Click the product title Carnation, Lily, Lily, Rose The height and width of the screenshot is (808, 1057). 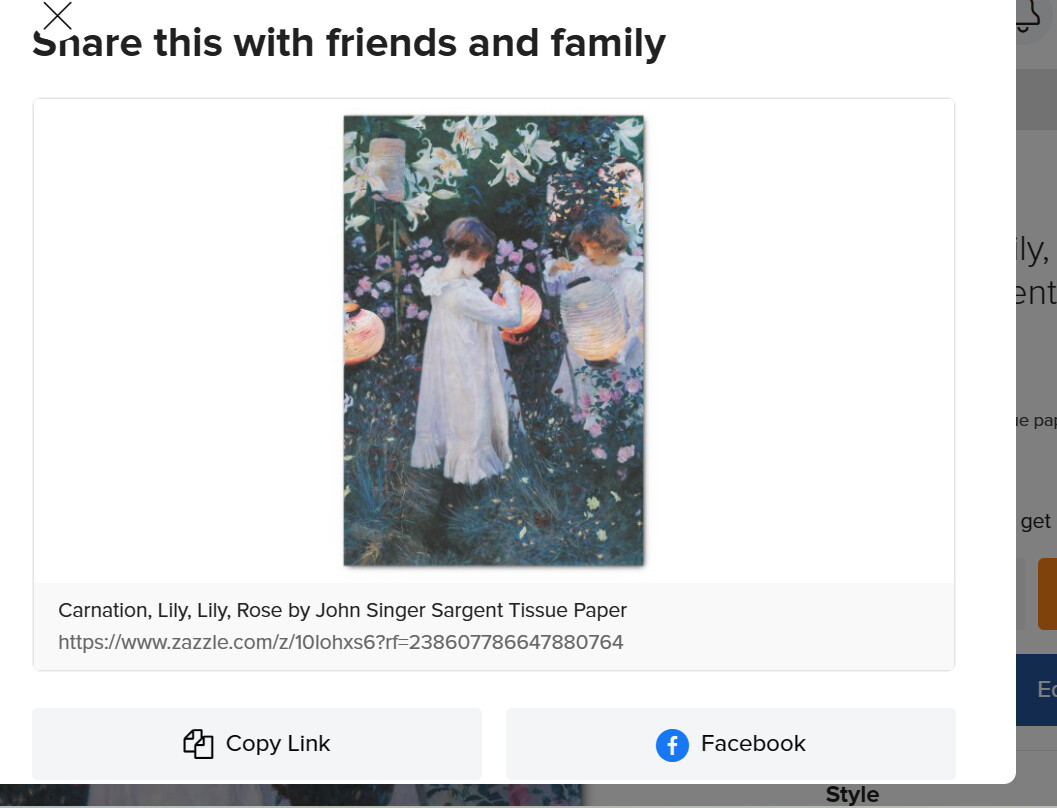click(x=342, y=610)
